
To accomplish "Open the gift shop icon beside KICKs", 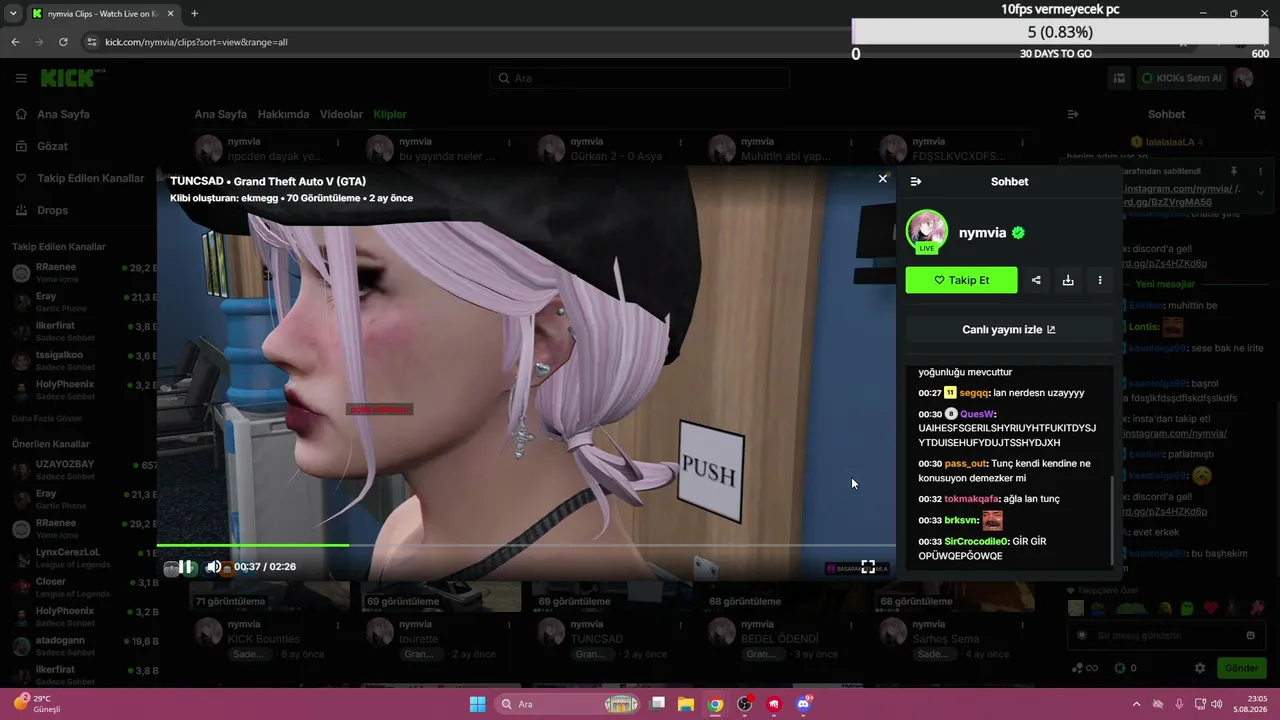I will click(x=1120, y=78).
